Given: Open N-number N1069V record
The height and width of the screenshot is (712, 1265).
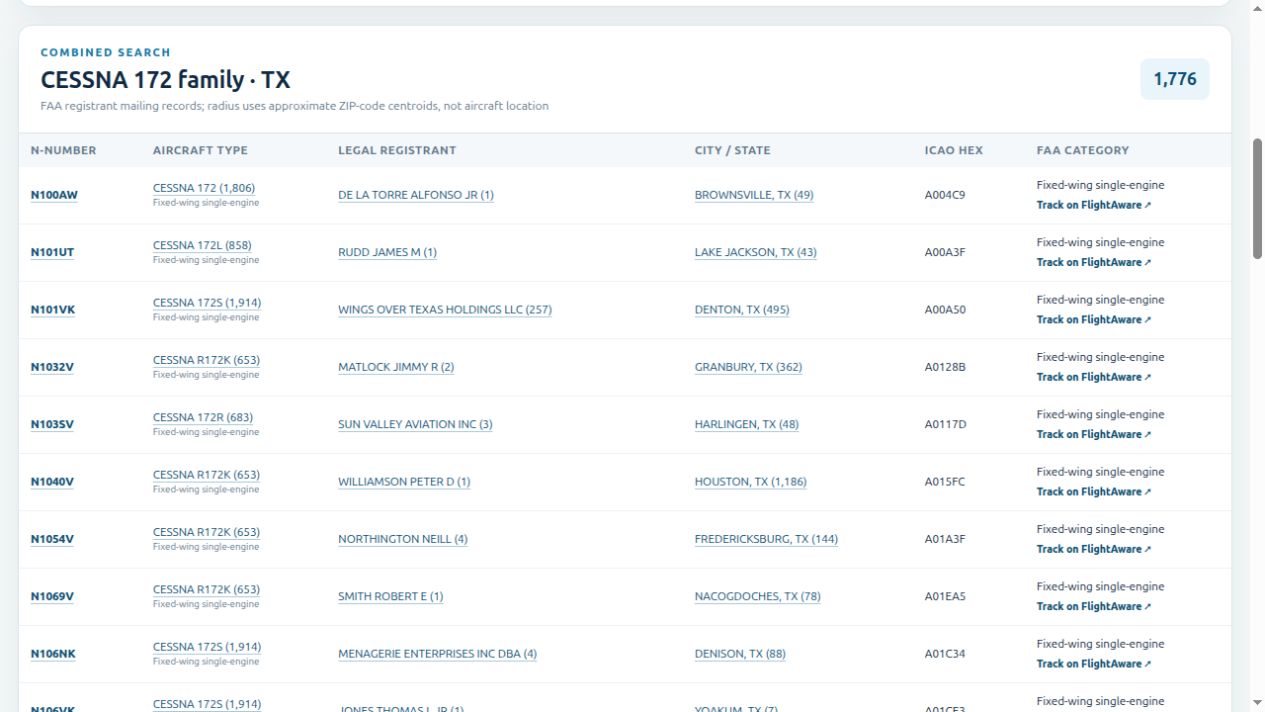Looking at the screenshot, I should (x=52, y=597).
